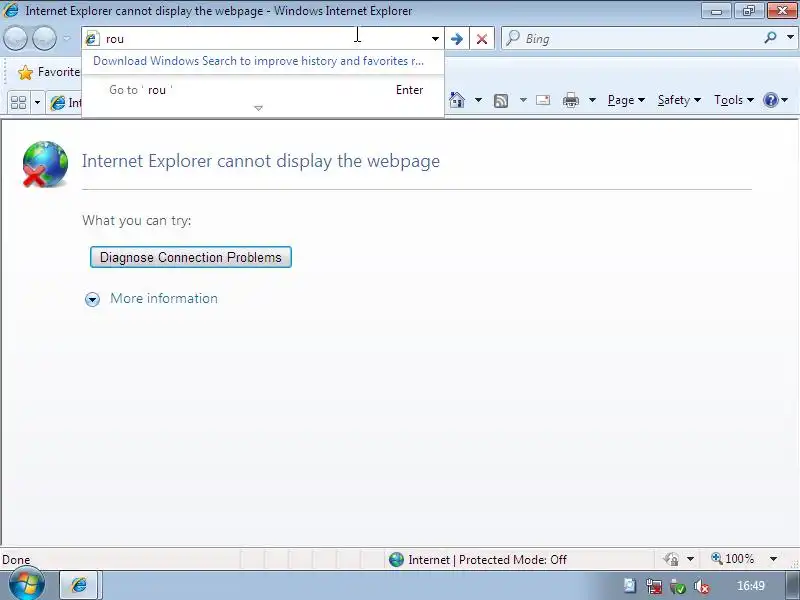Click the More information link text
The height and width of the screenshot is (600, 800).
(164, 298)
